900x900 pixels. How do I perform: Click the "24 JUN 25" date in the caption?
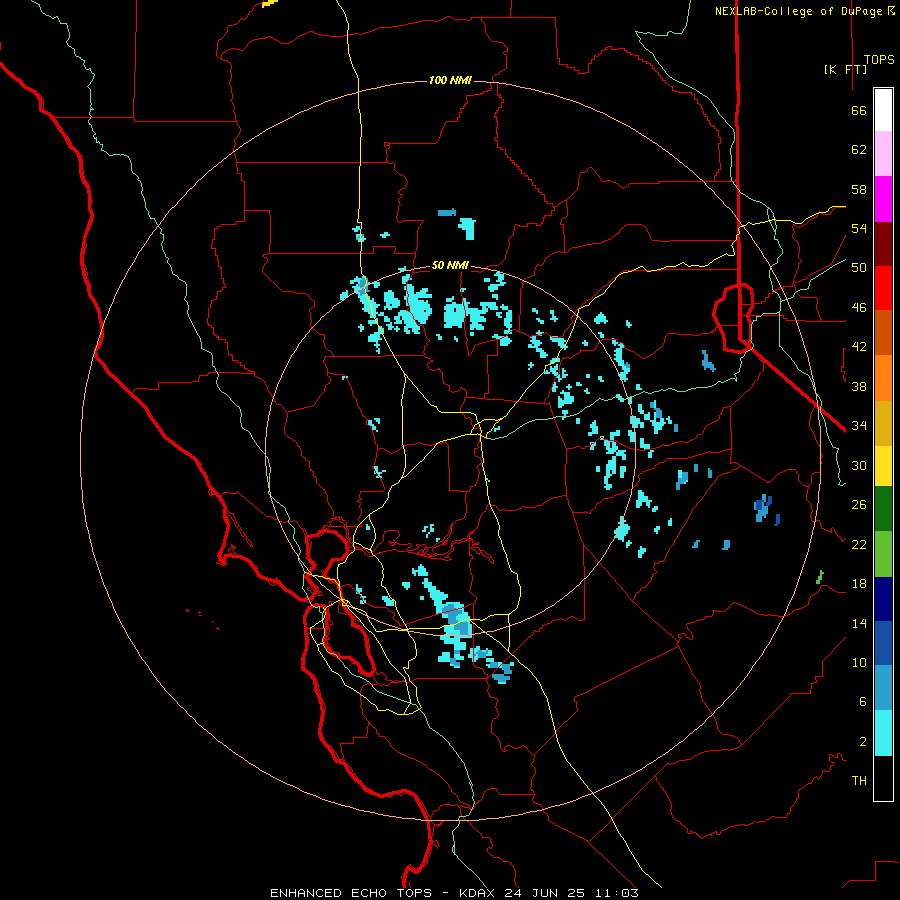(x=545, y=893)
